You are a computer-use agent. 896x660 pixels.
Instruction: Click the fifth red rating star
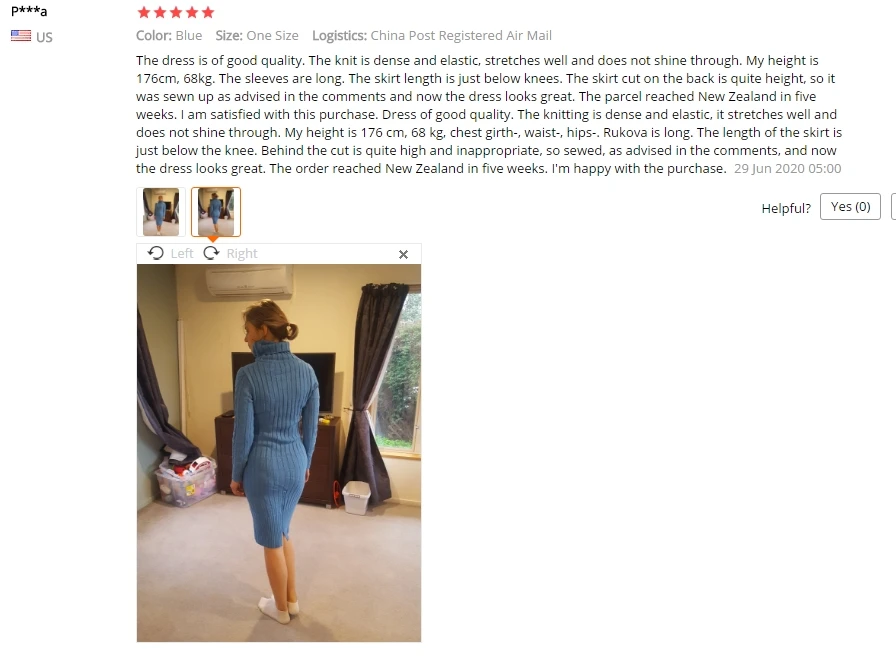click(208, 12)
